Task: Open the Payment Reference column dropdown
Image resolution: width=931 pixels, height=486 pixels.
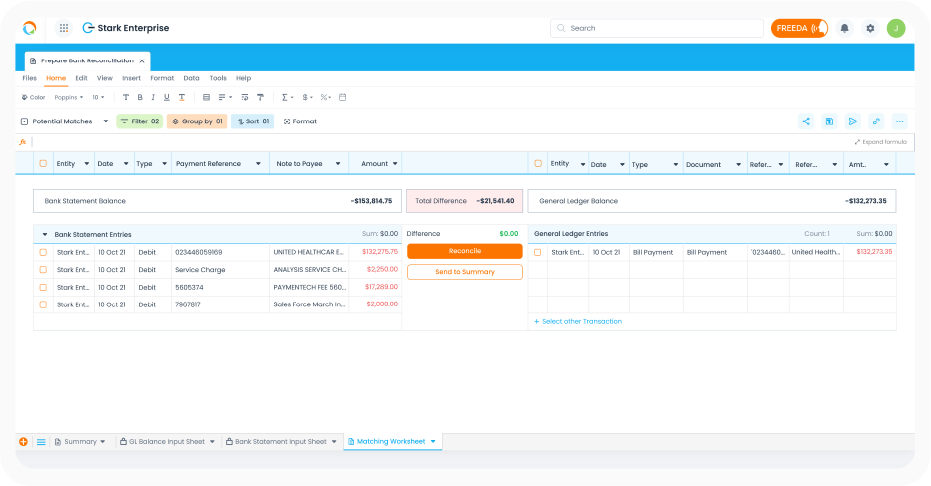Action: coord(258,164)
